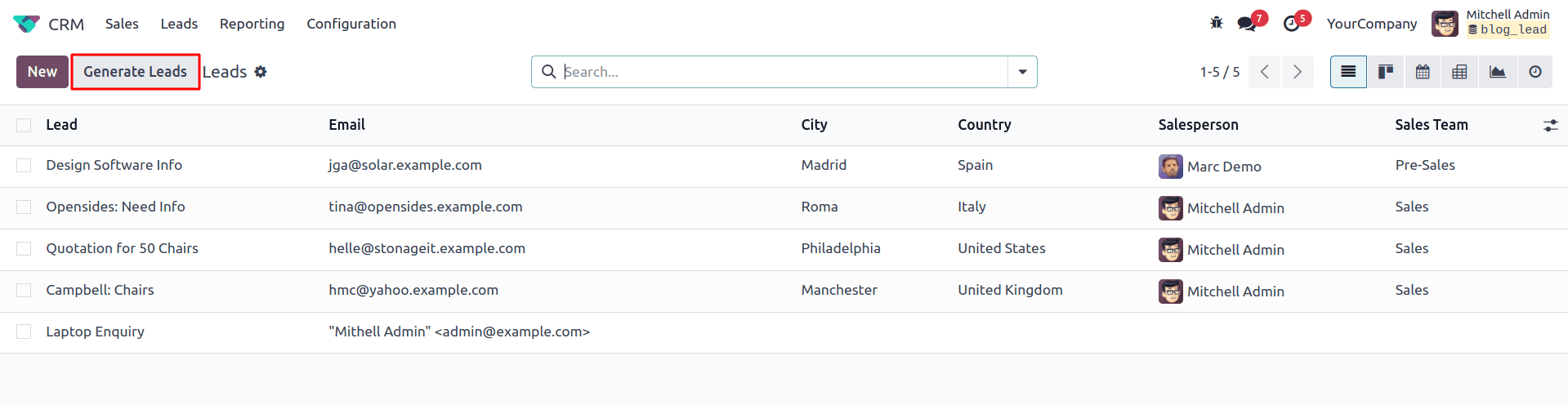The width and height of the screenshot is (1568, 405).
Task: Select the Design Software Info checkbox
Action: (x=24, y=166)
